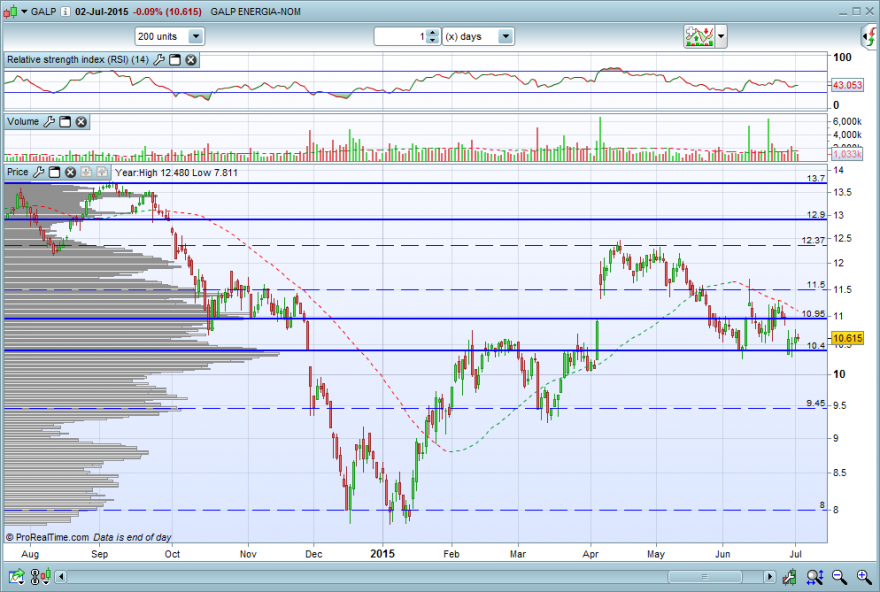Click the period multiplier input field
This screenshot has height=592, width=880.
click(401, 36)
